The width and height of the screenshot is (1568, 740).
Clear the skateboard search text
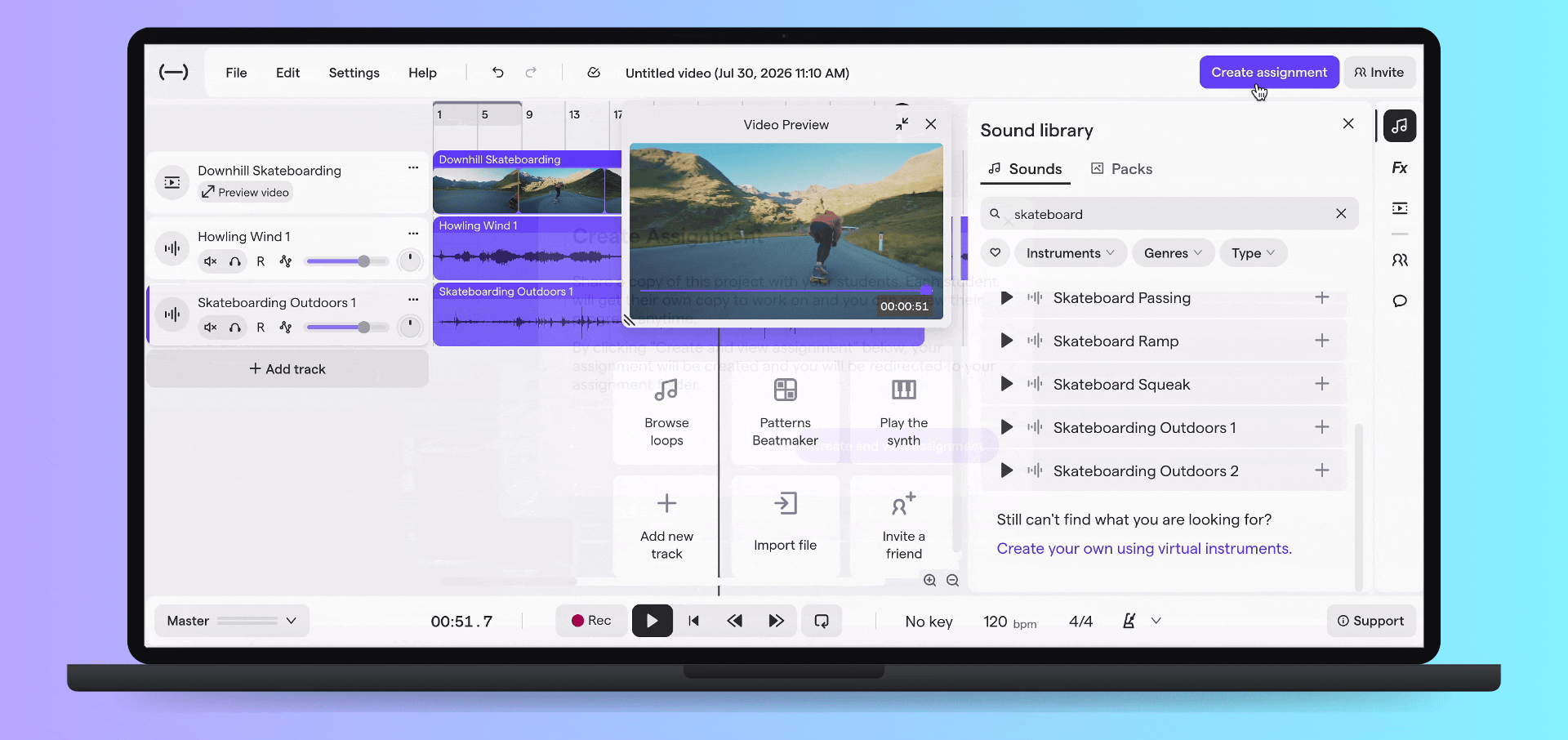coord(1341,213)
